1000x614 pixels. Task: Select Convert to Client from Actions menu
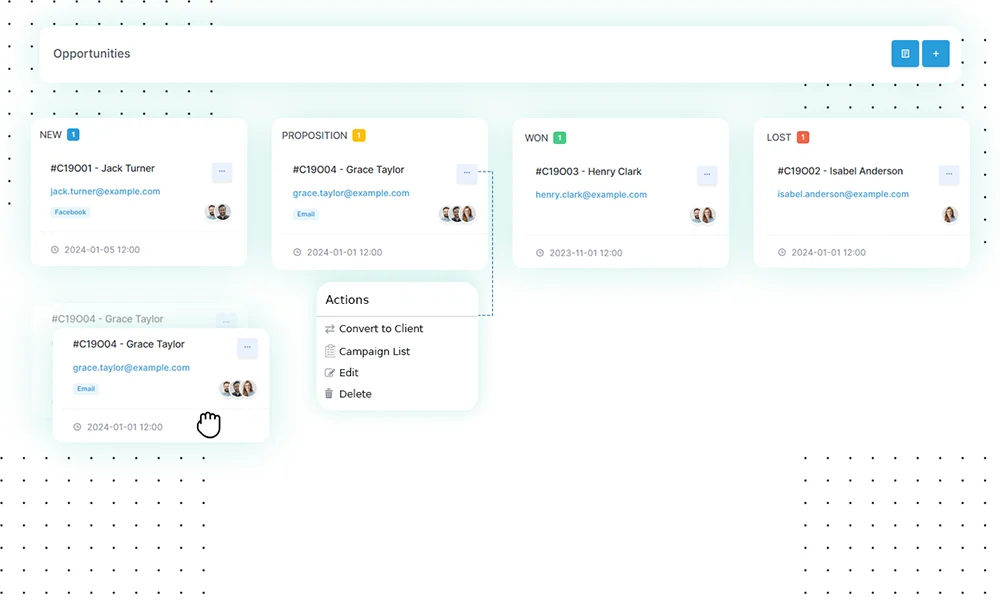(380, 329)
